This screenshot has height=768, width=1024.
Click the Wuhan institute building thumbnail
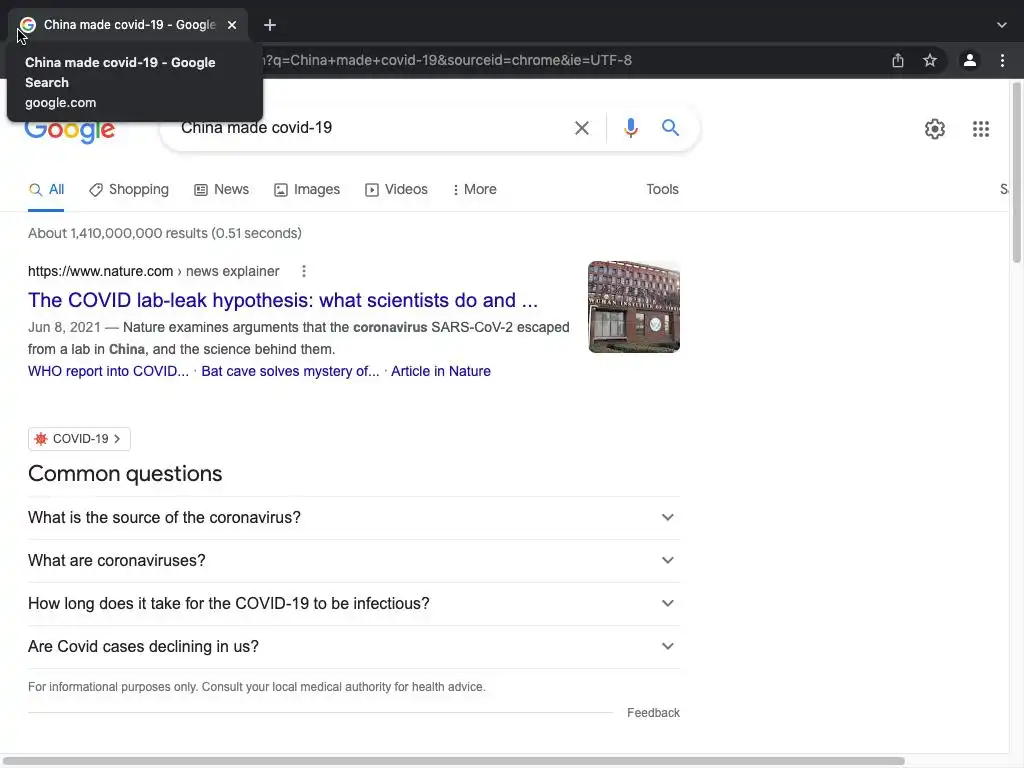coord(634,307)
